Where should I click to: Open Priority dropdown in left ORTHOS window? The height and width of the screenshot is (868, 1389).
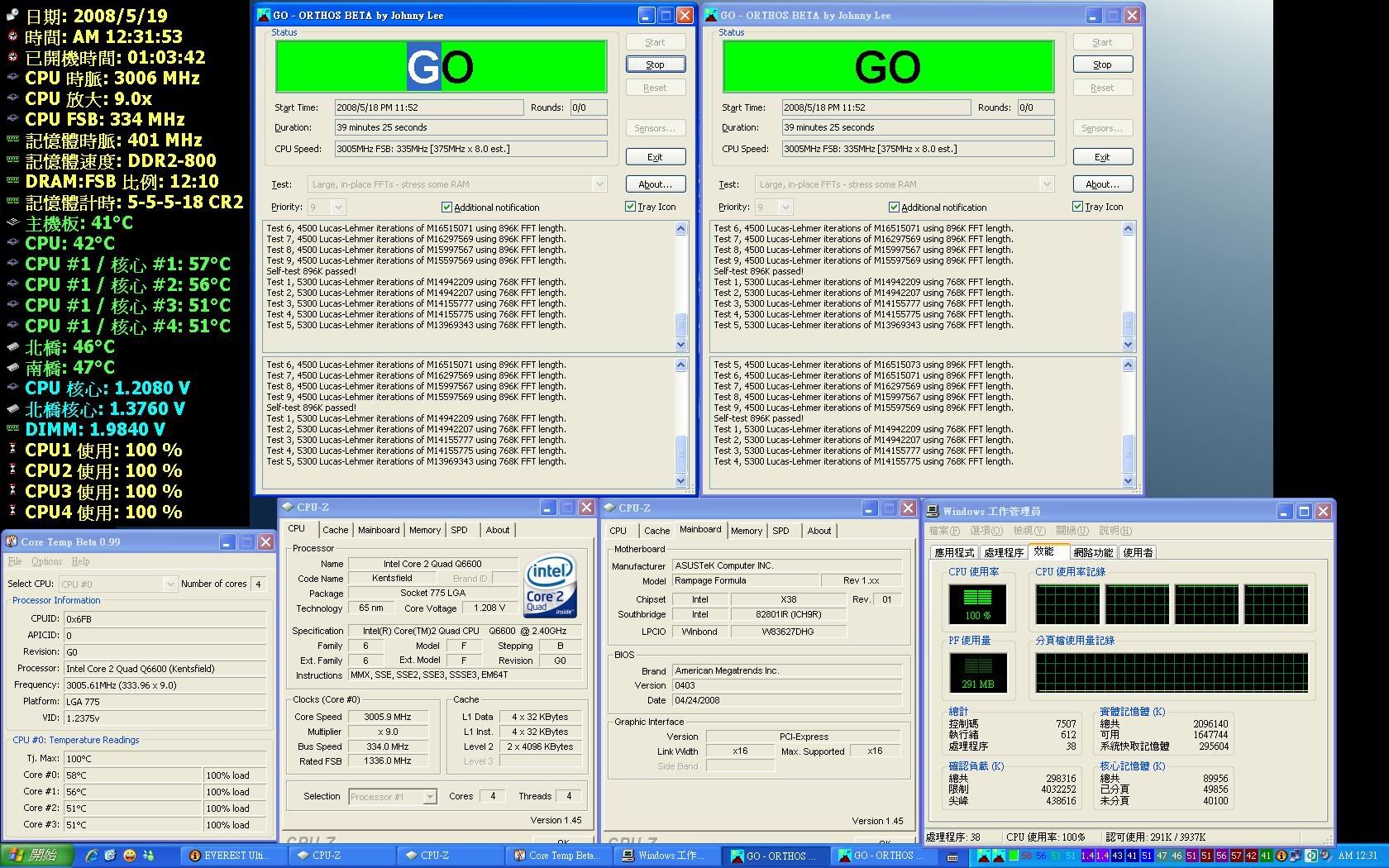click(338, 207)
